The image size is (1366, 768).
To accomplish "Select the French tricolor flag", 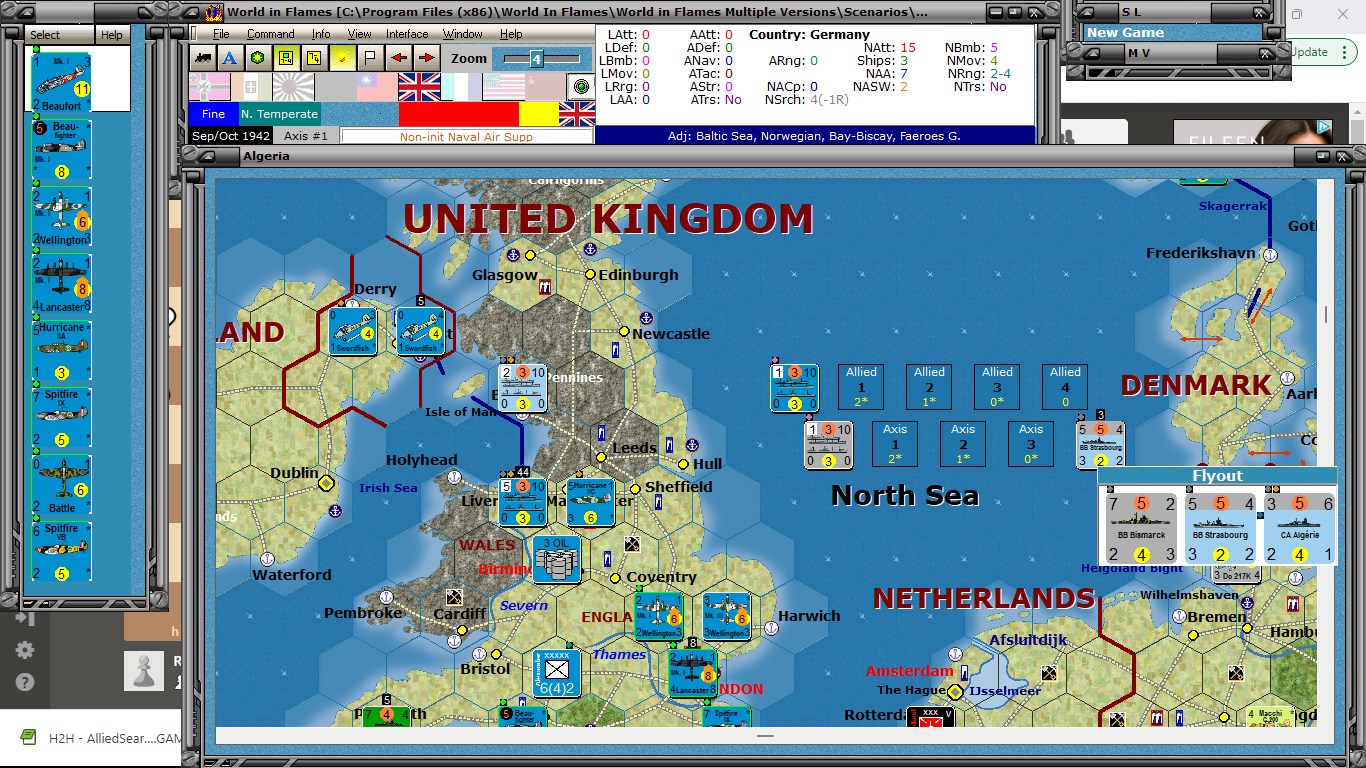I will pos(461,87).
